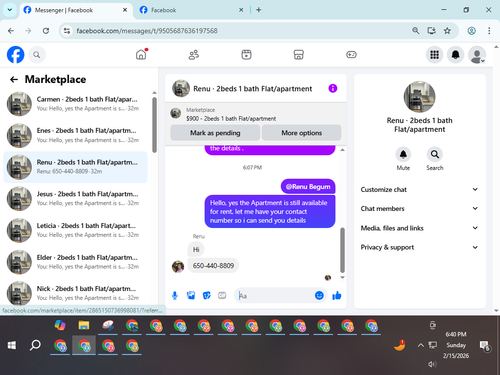Click the address bar URL

tap(147, 31)
